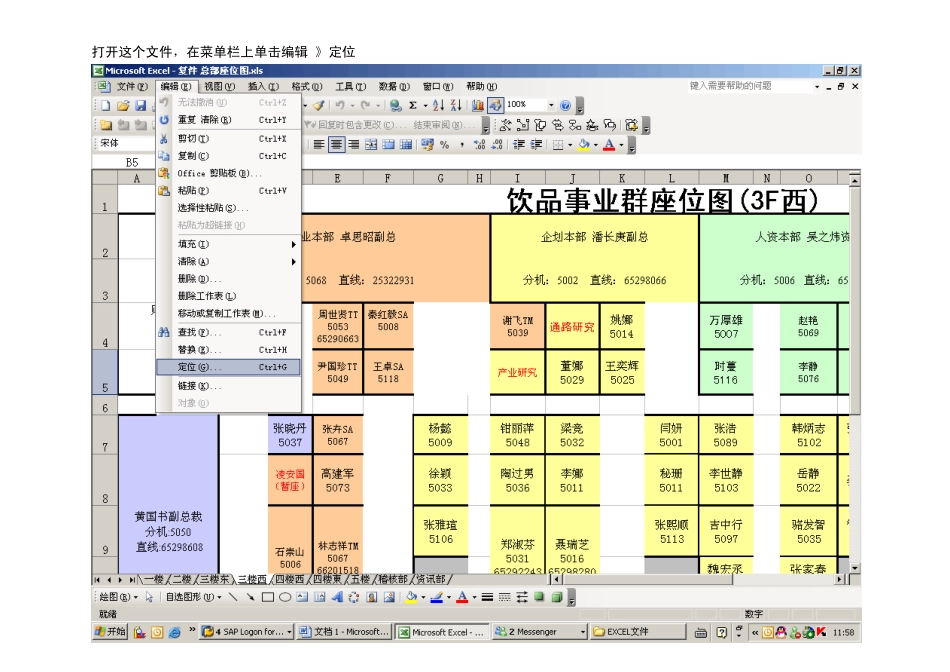Click the Currency style icon
The width and height of the screenshot is (950, 672).
click(x=428, y=145)
